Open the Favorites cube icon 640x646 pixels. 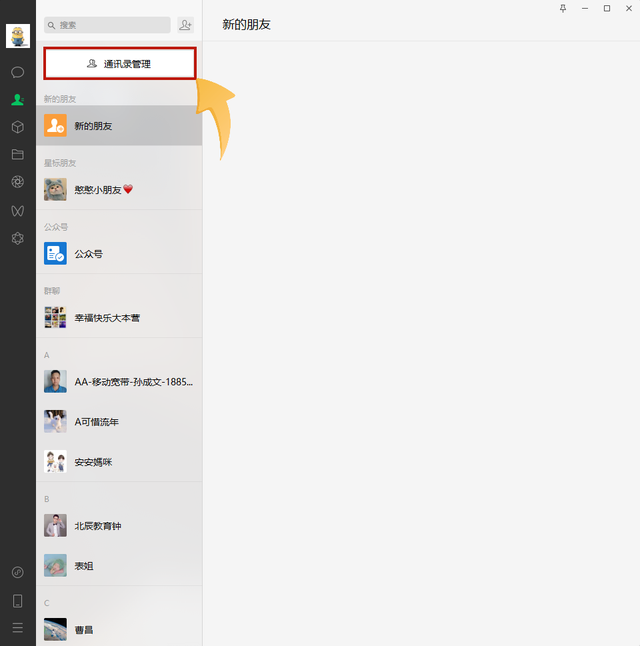coord(17,127)
